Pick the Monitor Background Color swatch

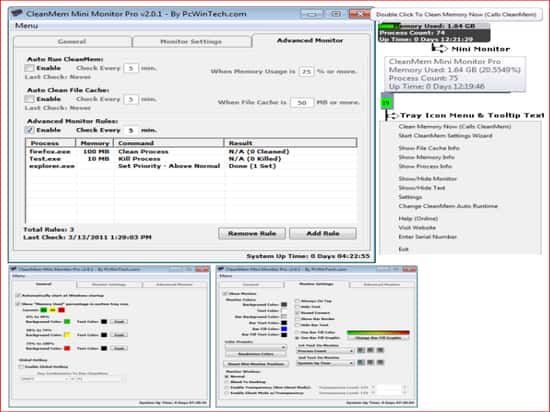(284, 305)
